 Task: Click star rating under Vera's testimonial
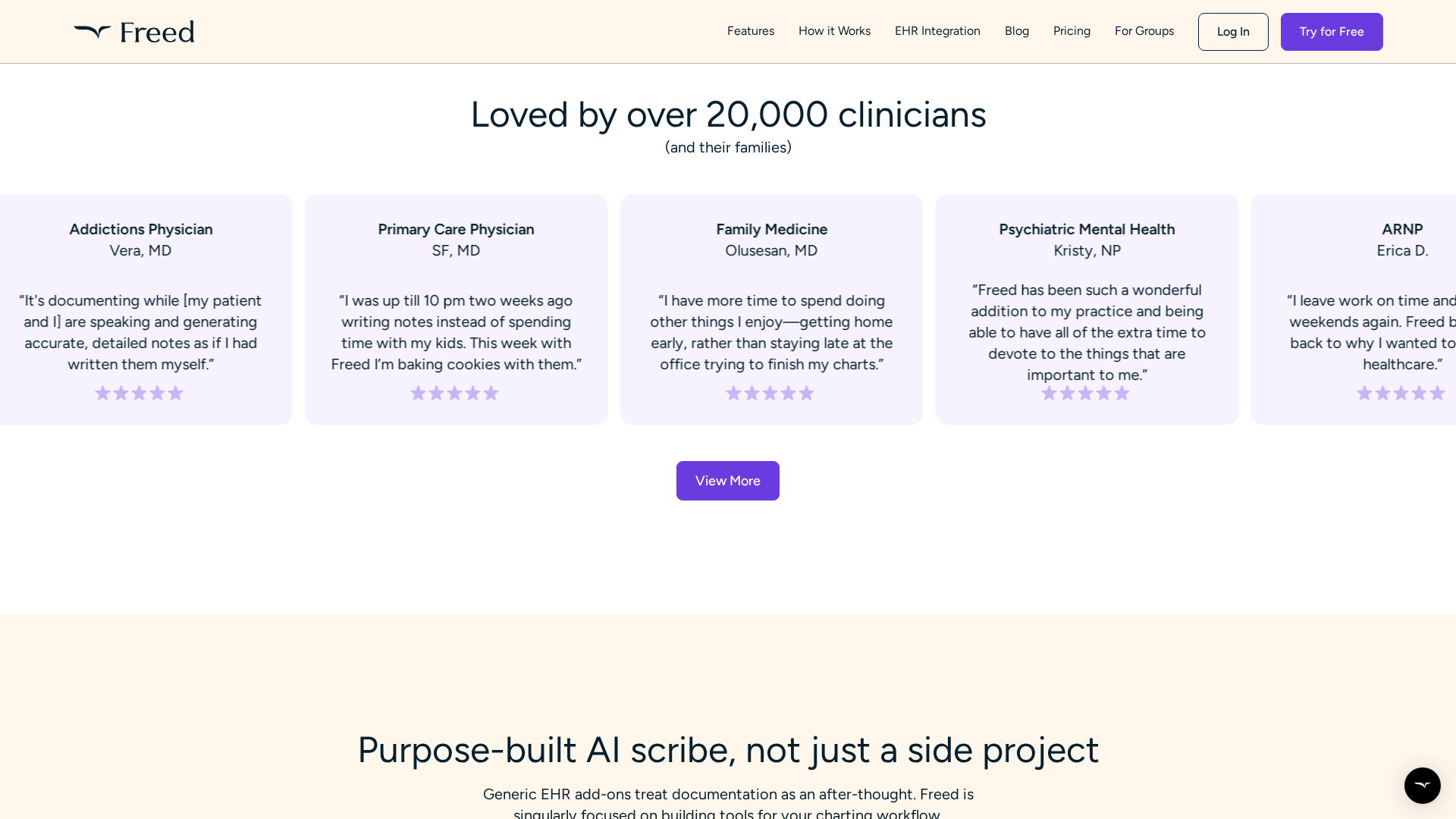click(140, 393)
